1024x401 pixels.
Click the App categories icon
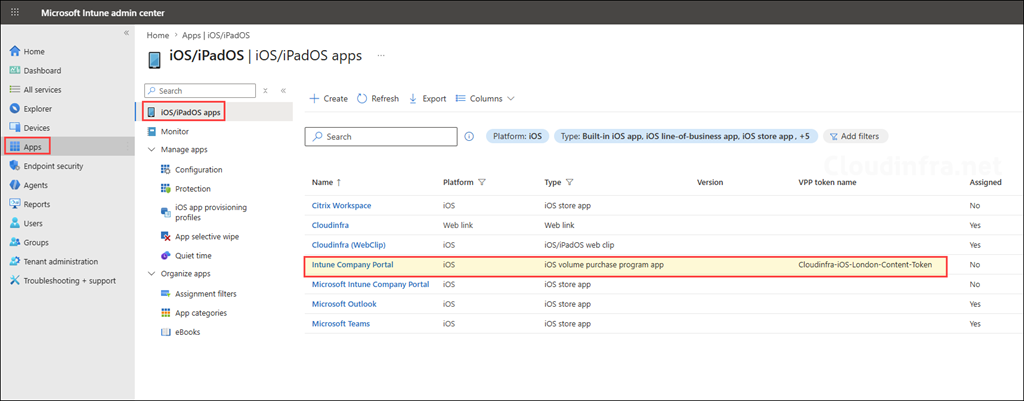pos(165,313)
